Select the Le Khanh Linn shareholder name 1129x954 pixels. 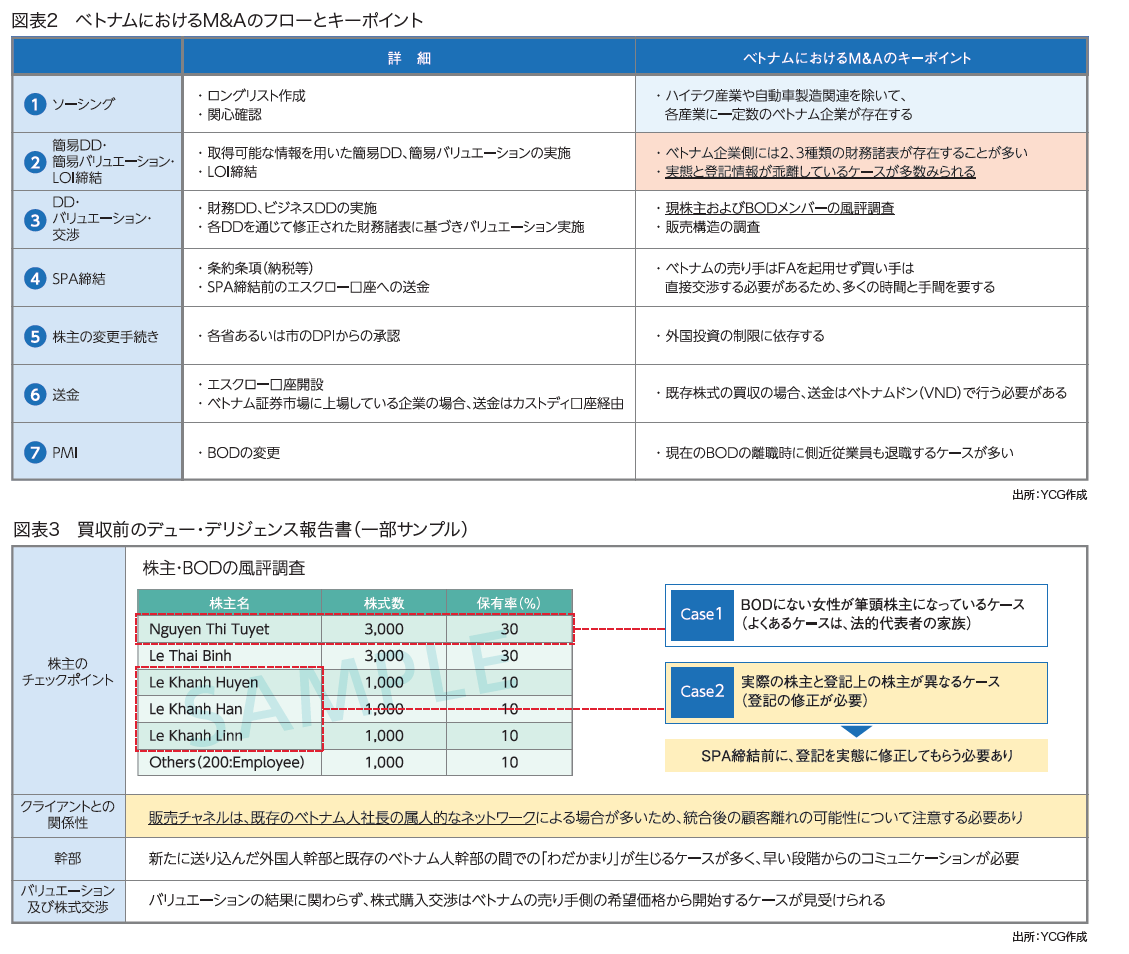(195, 736)
